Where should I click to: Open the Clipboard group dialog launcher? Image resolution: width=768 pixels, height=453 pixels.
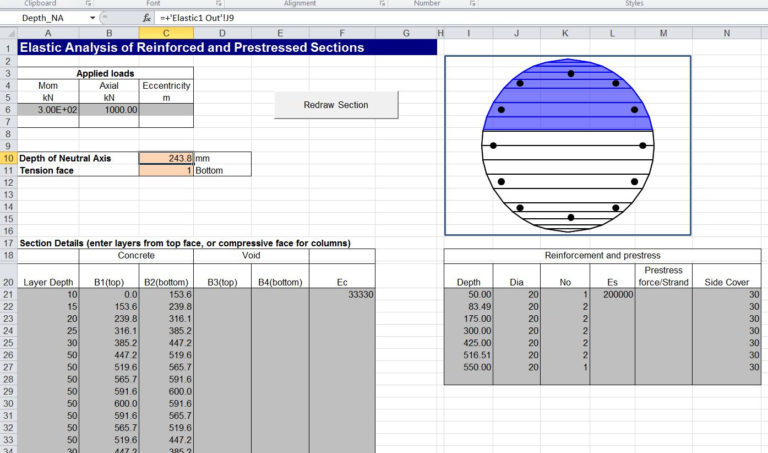coord(88,4)
